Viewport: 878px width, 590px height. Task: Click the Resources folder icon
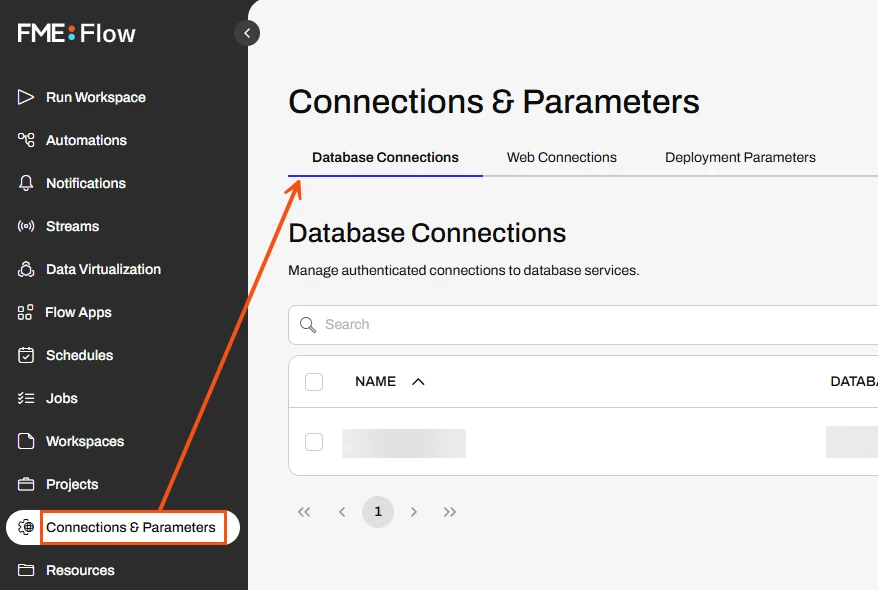[26, 570]
